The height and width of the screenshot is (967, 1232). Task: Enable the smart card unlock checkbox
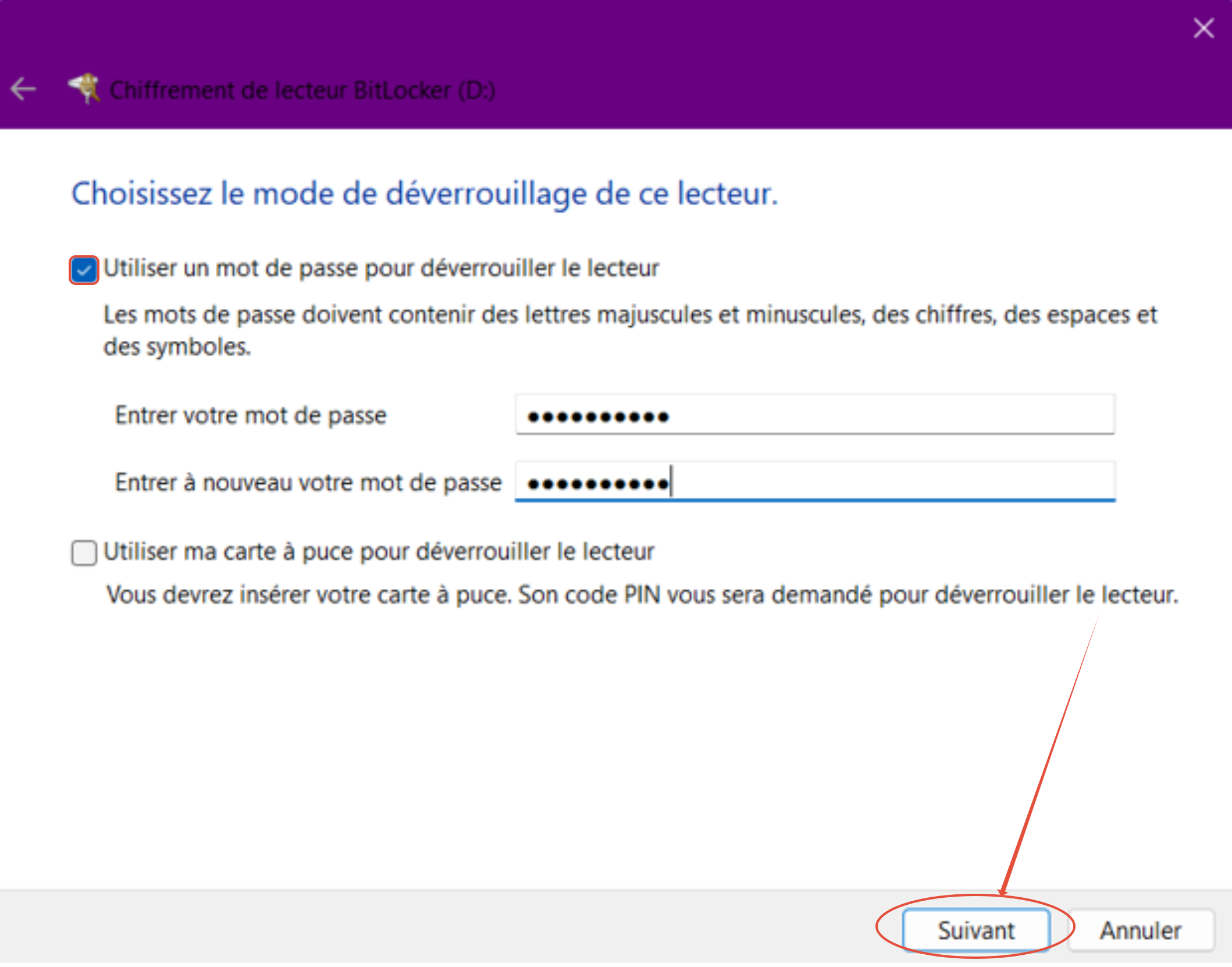pyautogui.click(x=84, y=552)
